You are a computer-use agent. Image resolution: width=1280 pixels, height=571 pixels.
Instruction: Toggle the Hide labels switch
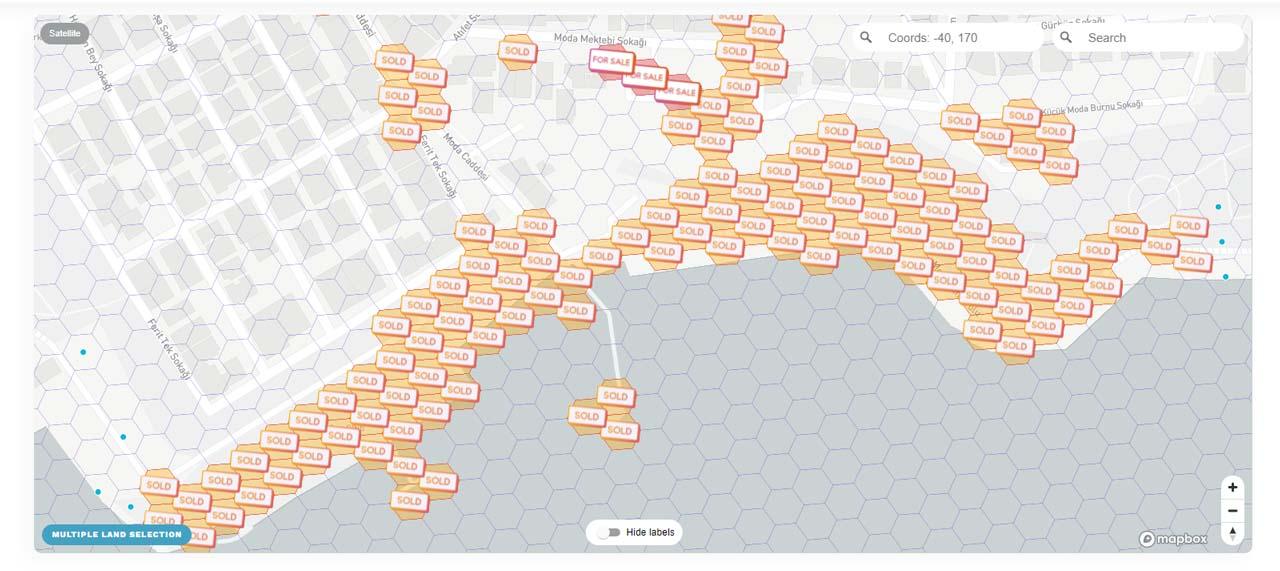click(608, 532)
